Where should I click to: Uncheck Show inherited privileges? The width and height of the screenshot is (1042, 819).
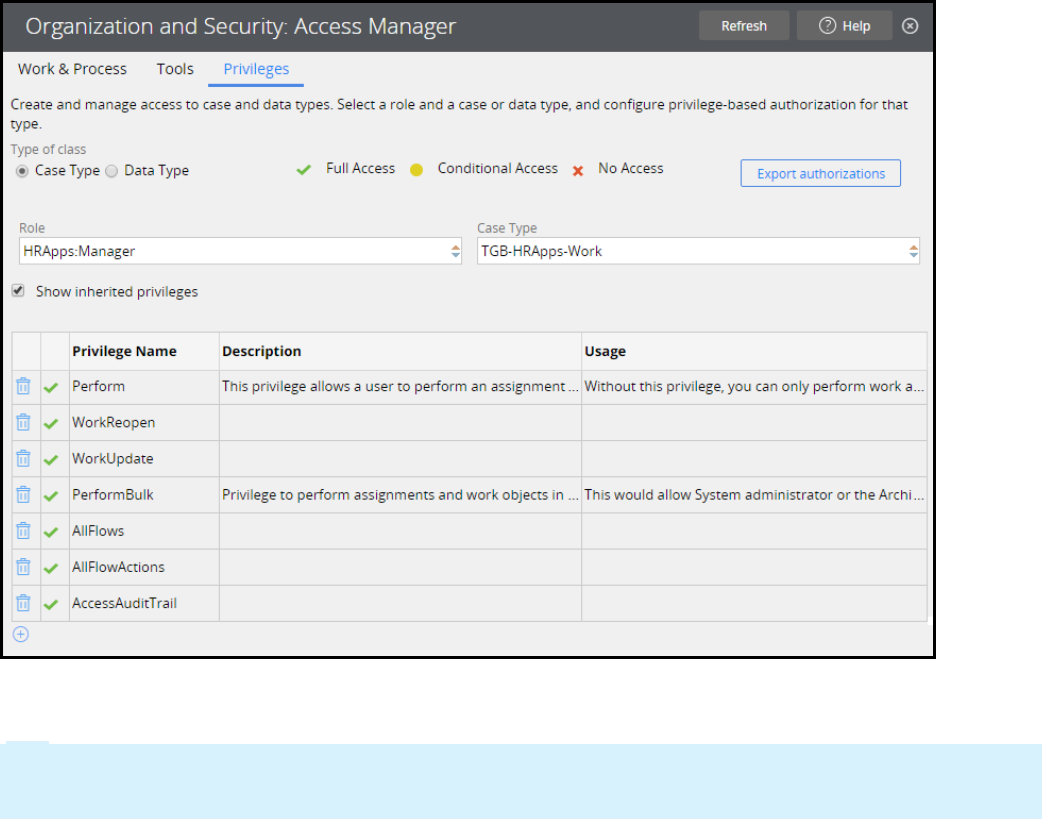point(18,291)
